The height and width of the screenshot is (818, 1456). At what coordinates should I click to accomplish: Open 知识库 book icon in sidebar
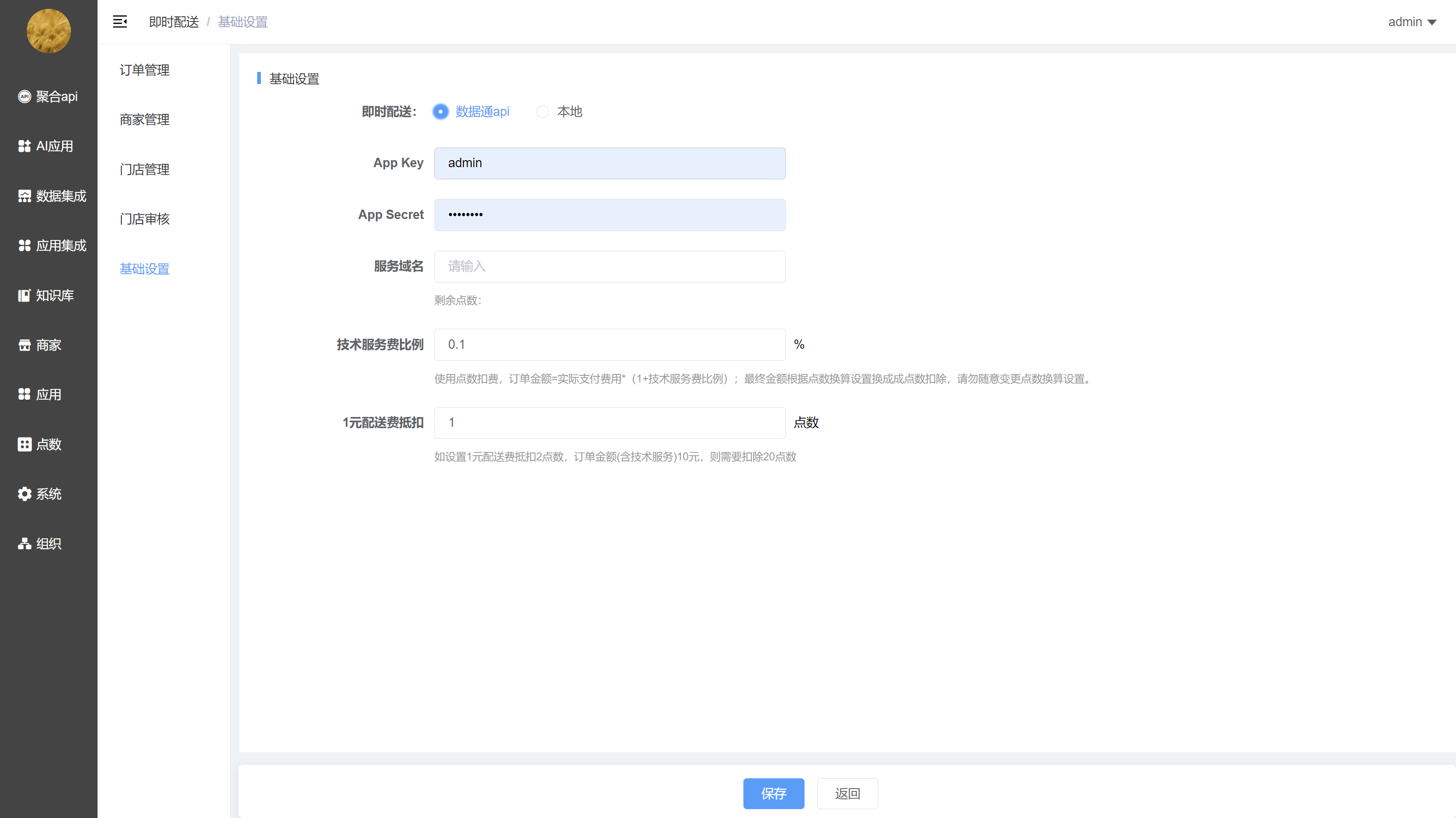click(x=24, y=296)
